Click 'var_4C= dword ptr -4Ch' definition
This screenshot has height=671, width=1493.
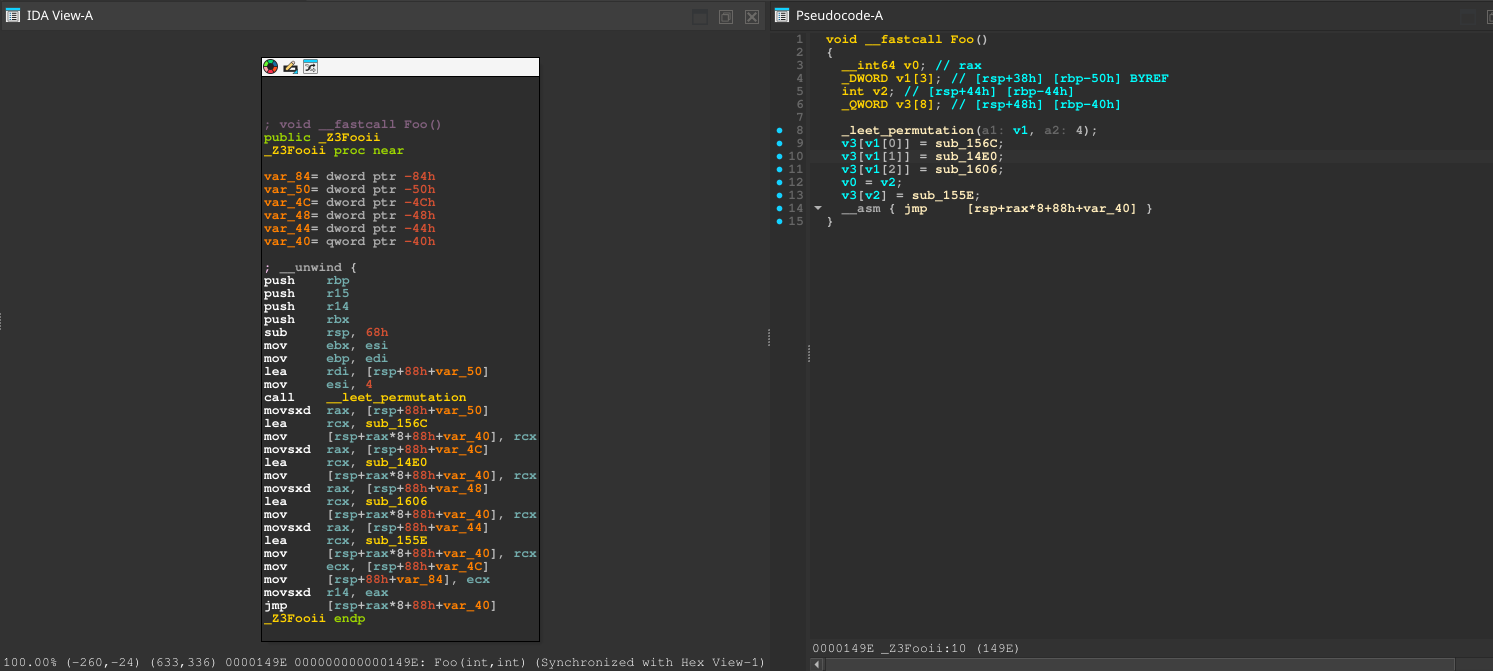[350, 202]
